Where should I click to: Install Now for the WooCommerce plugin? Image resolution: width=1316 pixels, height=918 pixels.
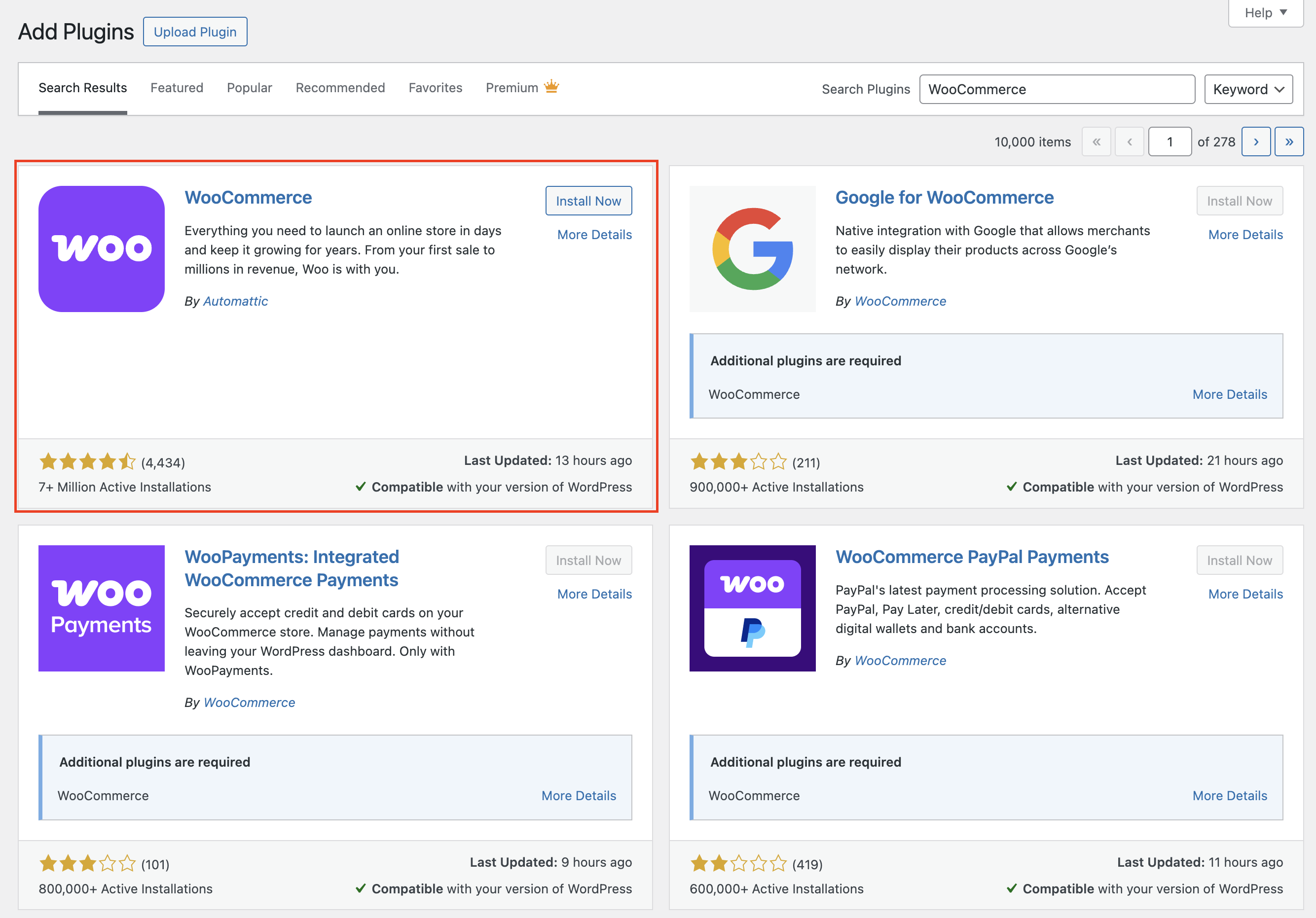[588, 201]
